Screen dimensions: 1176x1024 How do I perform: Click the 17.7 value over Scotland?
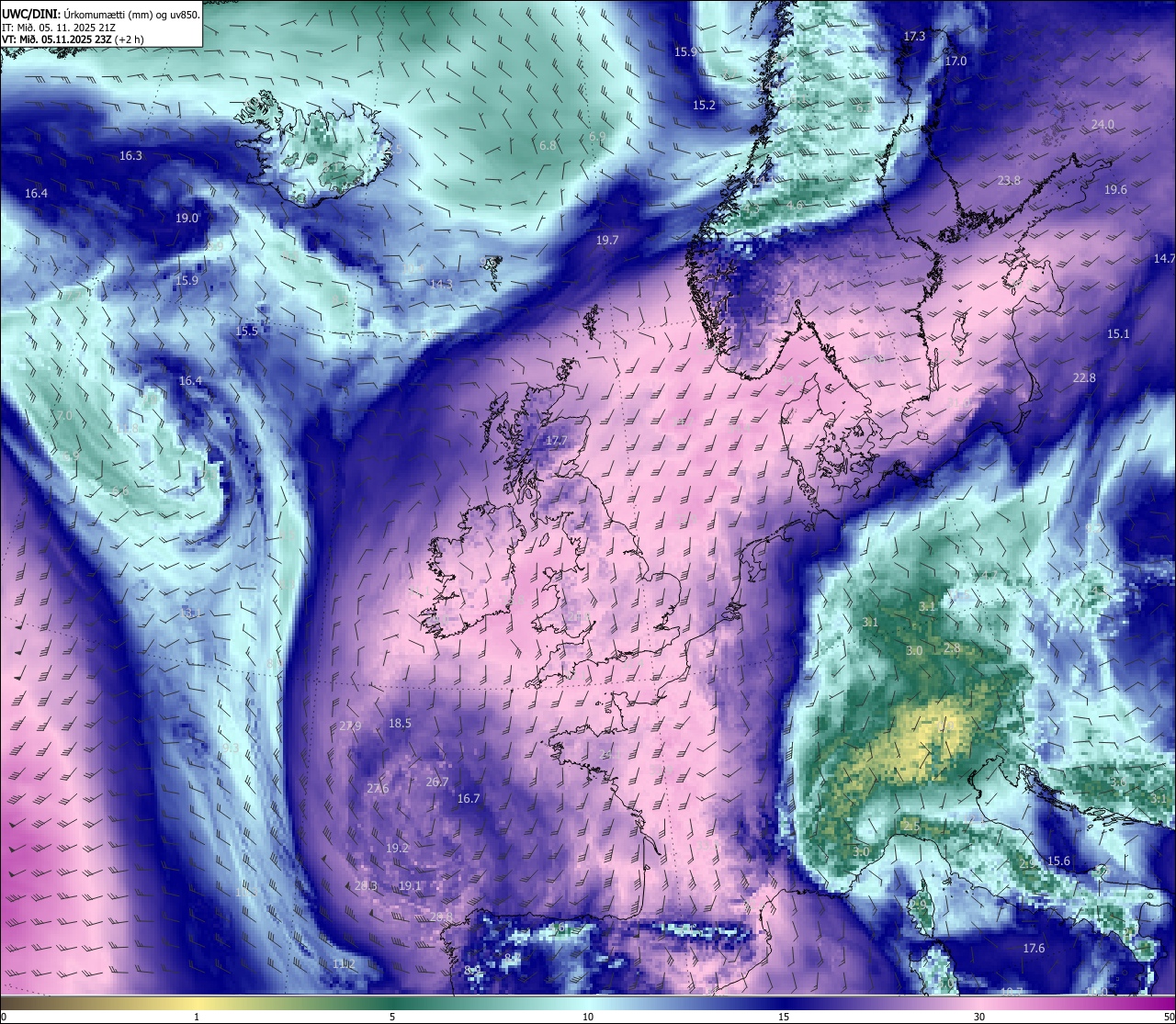pyautogui.click(x=556, y=441)
